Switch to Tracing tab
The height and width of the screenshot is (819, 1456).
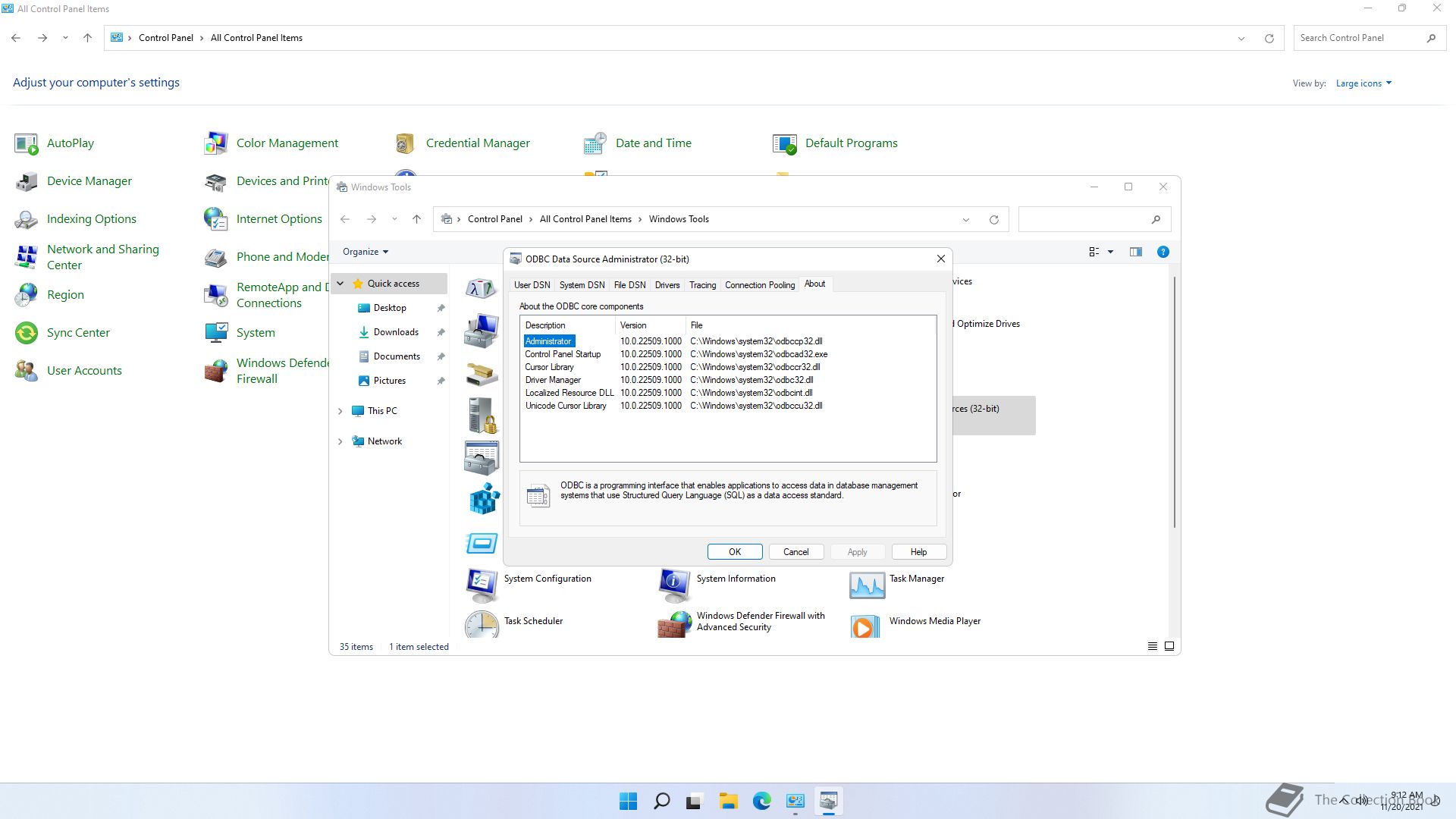click(702, 285)
